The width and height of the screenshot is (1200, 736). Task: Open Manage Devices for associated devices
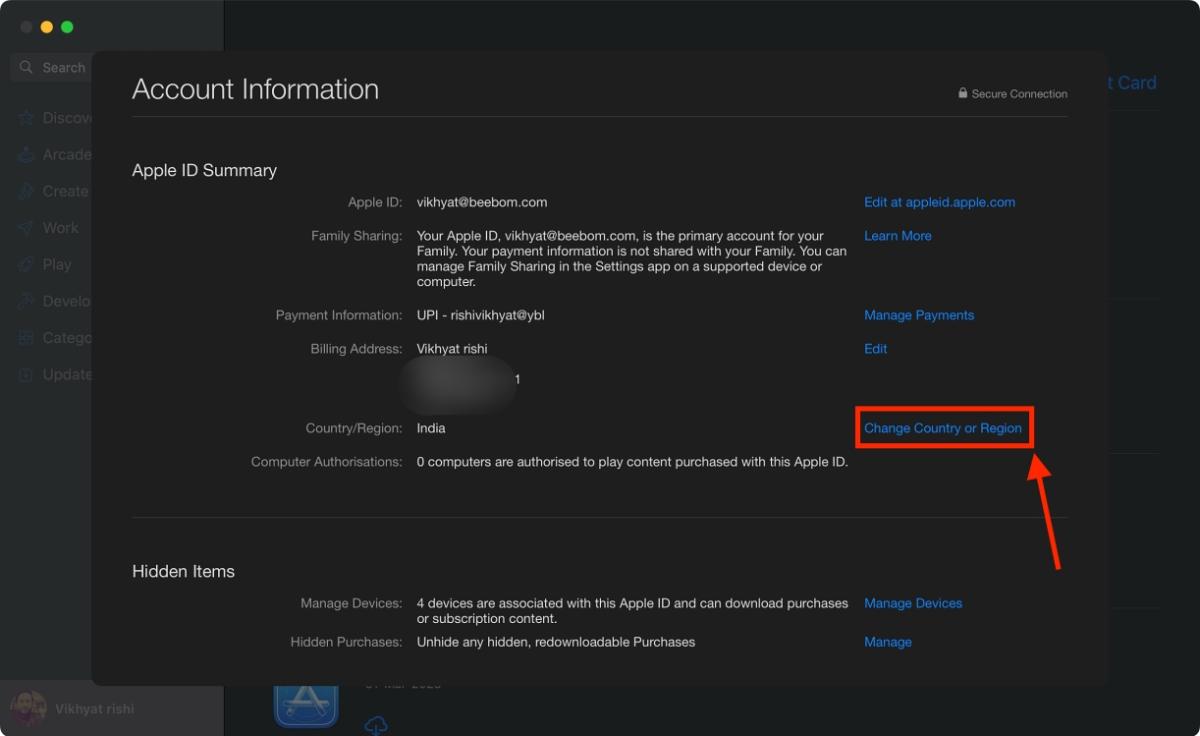pos(912,602)
